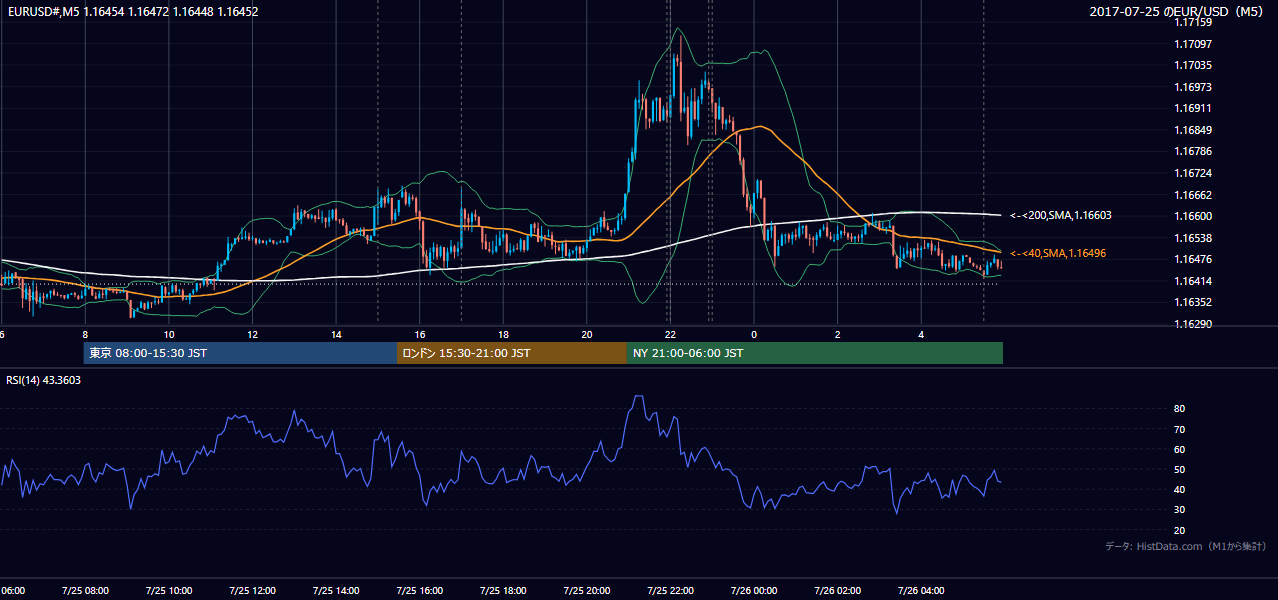Click price axis value 1.16973
The width and height of the screenshot is (1278, 600).
click(x=1194, y=87)
